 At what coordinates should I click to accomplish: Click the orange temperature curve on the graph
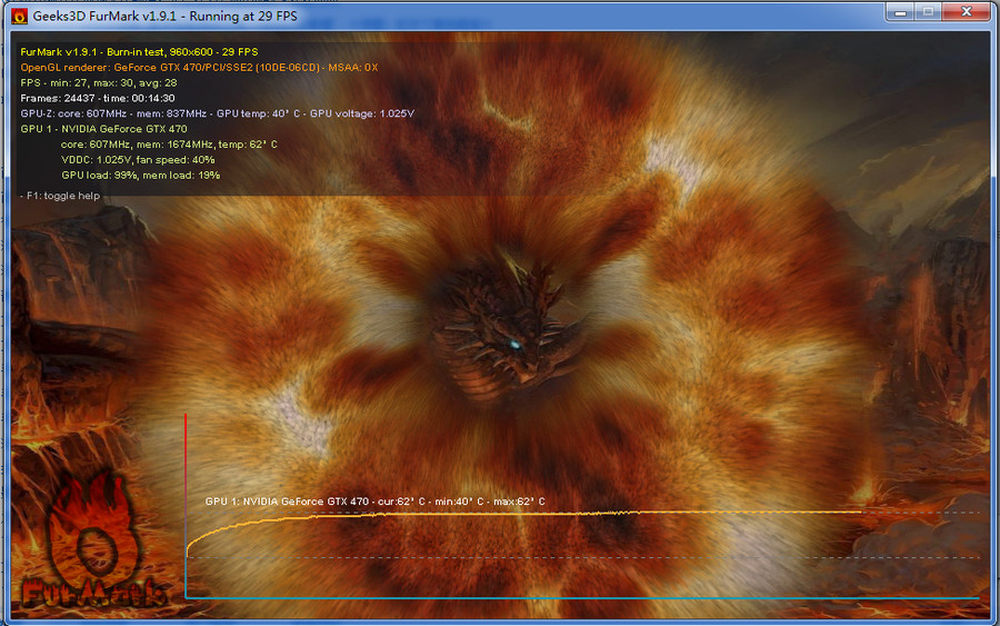click(x=523, y=513)
